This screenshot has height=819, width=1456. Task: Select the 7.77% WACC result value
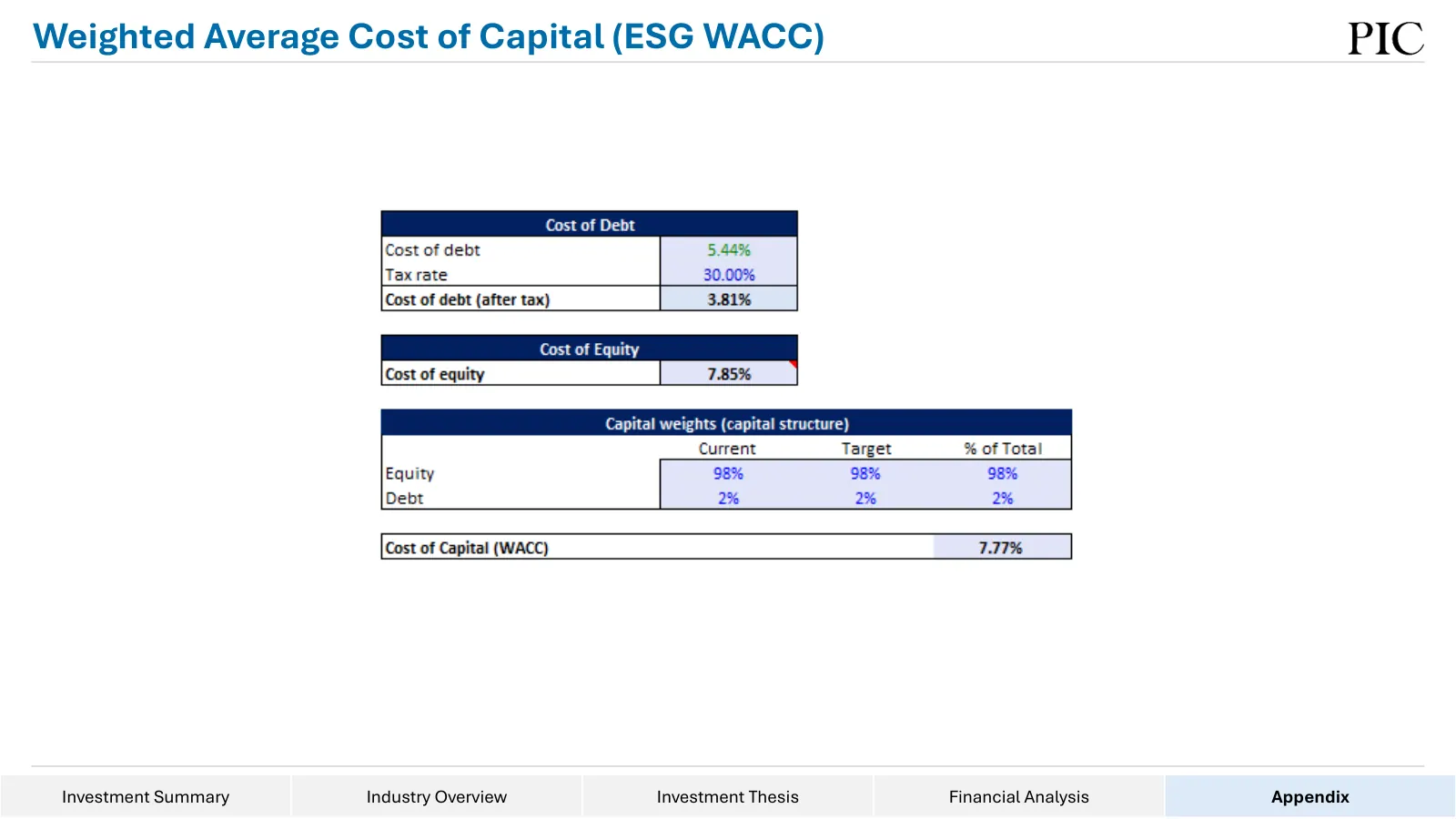[1001, 547]
